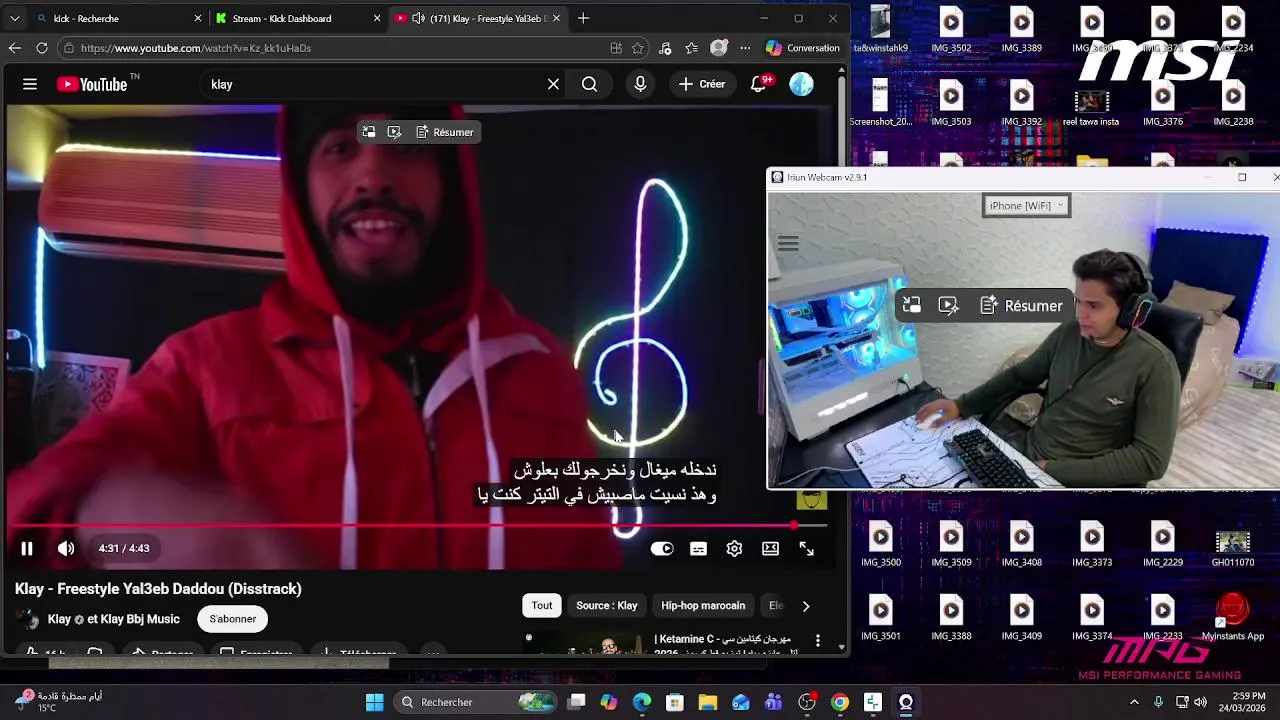Click the YouTube search magnifier button
Image resolution: width=1280 pixels, height=720 pixels.
pos(590,85)
